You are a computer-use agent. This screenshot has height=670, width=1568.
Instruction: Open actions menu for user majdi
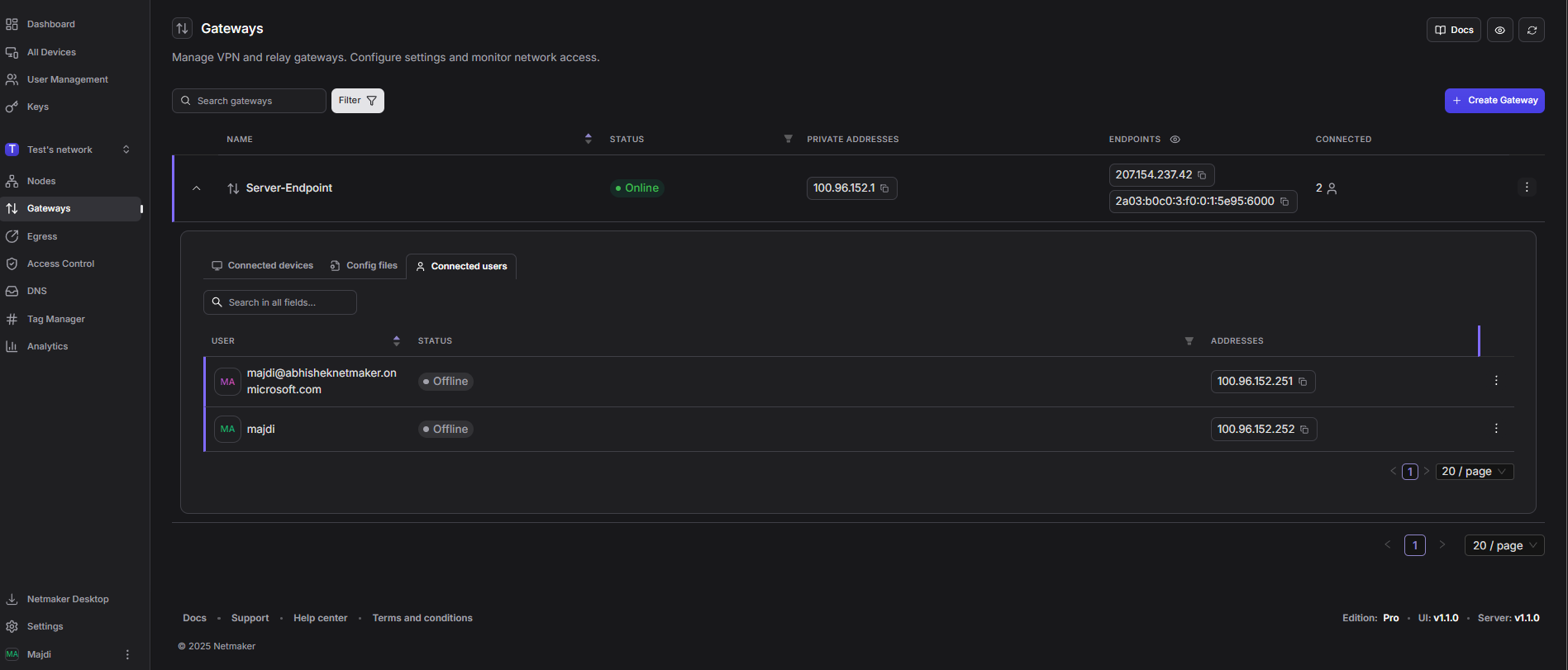[1495, 429]
